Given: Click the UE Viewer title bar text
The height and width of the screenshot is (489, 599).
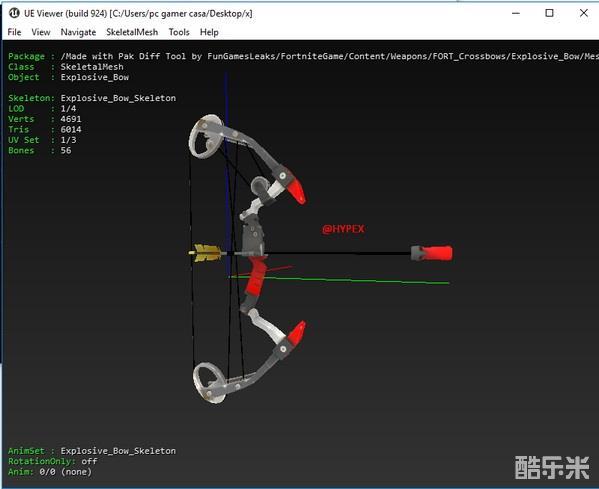Looking at the screenshot, I should click(x=138, y=13).
